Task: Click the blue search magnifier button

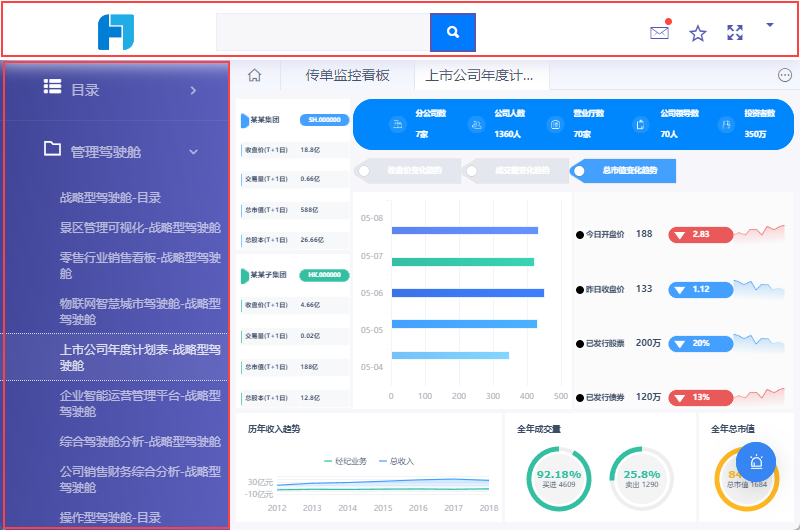Action: 453,32
